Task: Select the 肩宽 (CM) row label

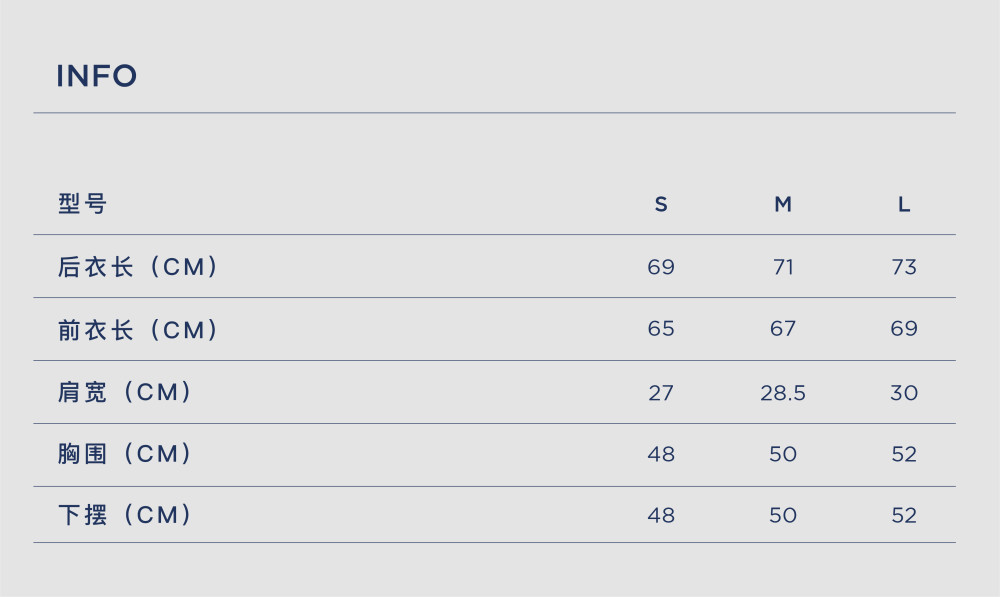Action: coord(125,392)
